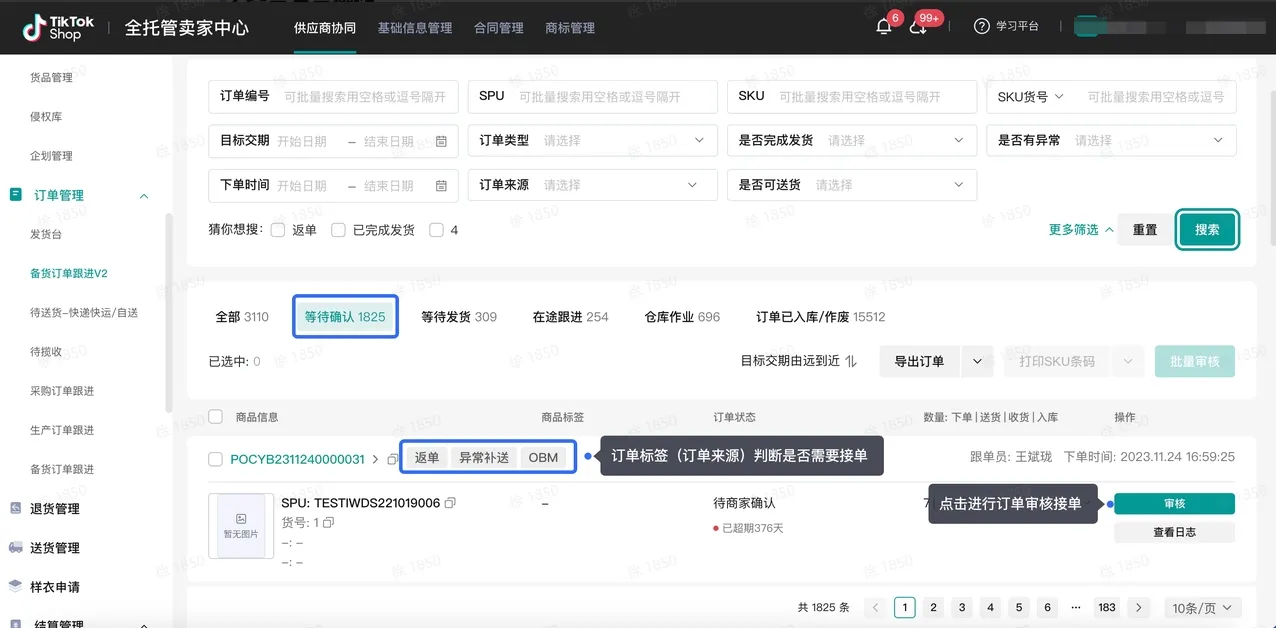Select the 在途跟进 254 order tab
Viewport: 1276px width, 628px height.
(571, 317)
